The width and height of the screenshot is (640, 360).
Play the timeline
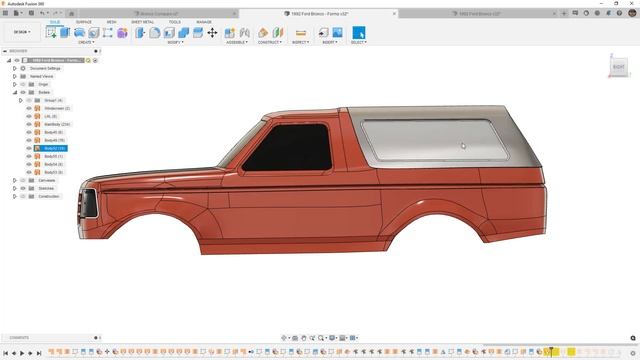coord(22,353)
